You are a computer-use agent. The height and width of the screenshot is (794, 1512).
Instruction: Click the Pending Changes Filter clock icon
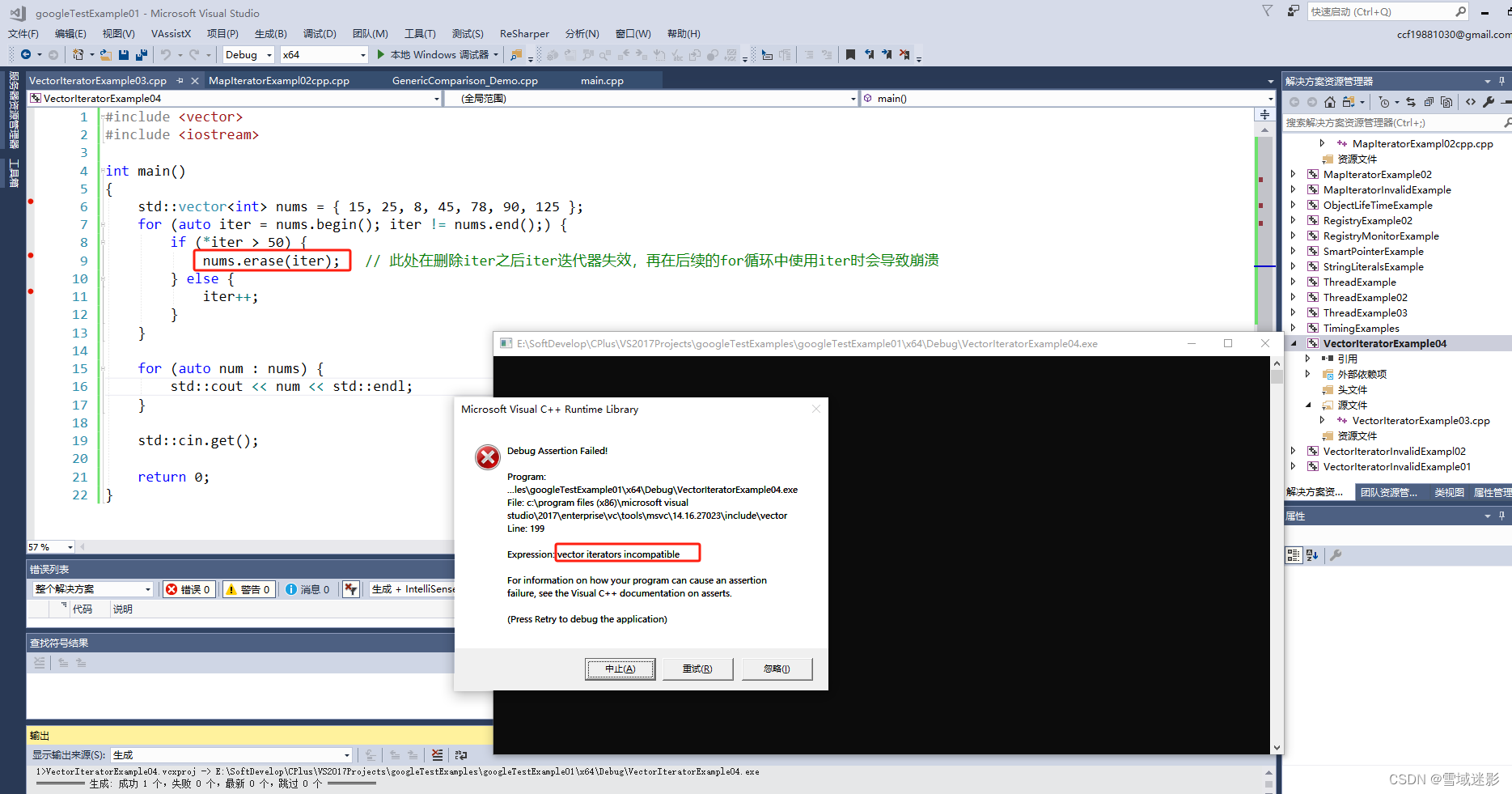1384,102
